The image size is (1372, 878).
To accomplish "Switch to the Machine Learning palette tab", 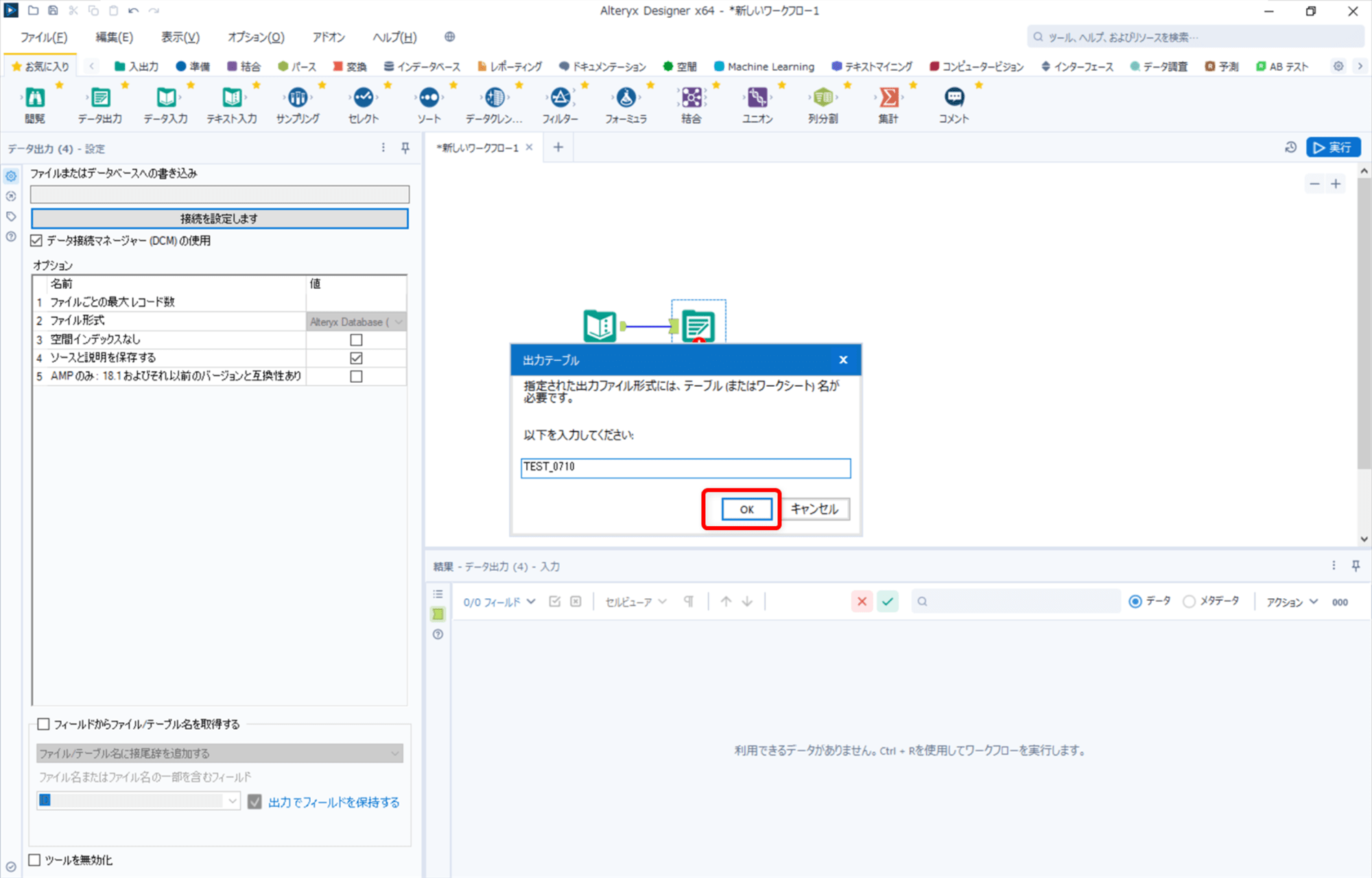I will pos(764,67).
